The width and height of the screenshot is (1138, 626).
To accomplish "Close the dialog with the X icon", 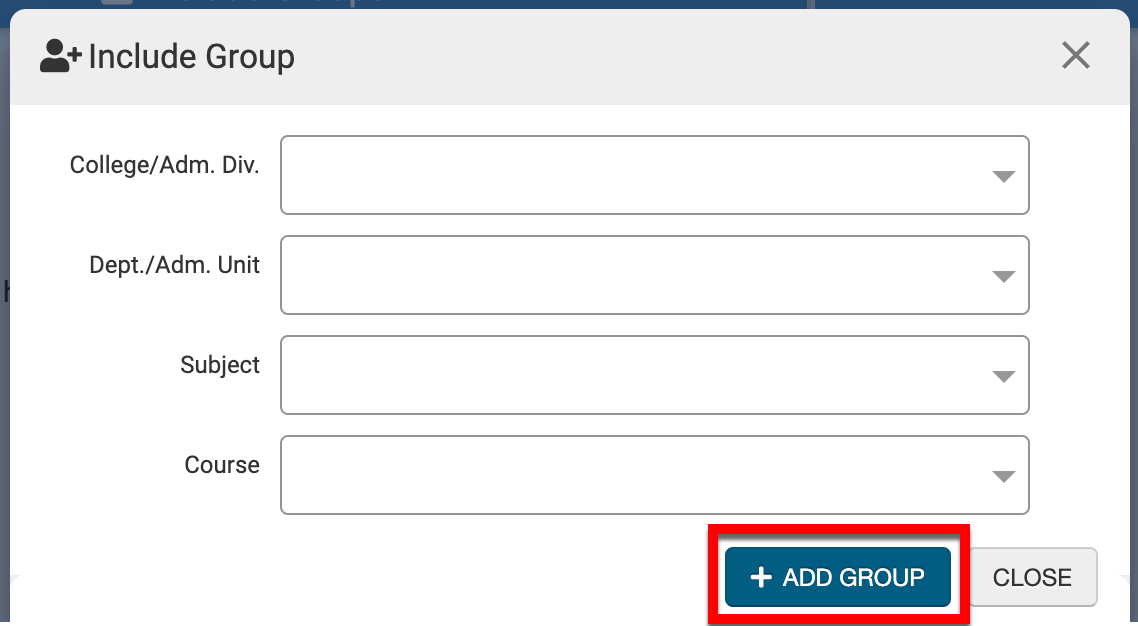I will [x=1075, y=55].
